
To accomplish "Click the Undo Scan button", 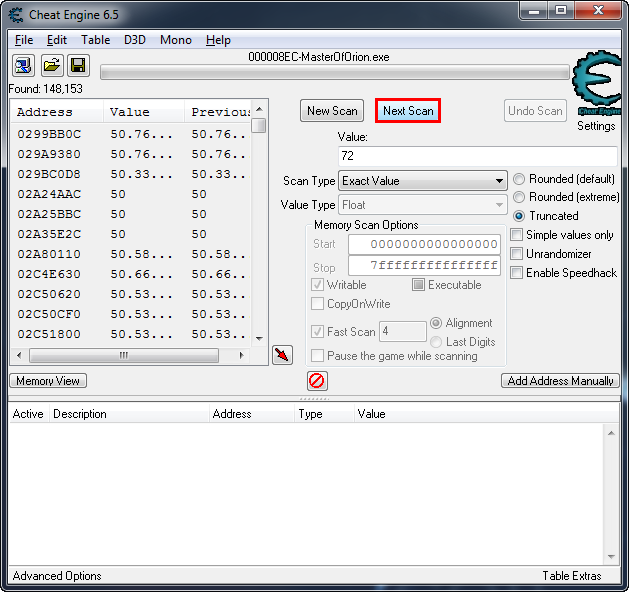I will pos(535,111).
